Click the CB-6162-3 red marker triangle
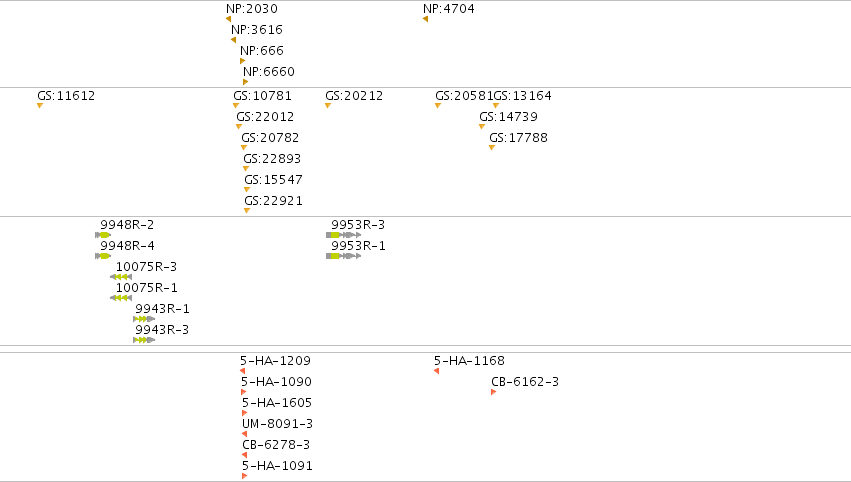The image size is (851, 482). coord(493,392)
